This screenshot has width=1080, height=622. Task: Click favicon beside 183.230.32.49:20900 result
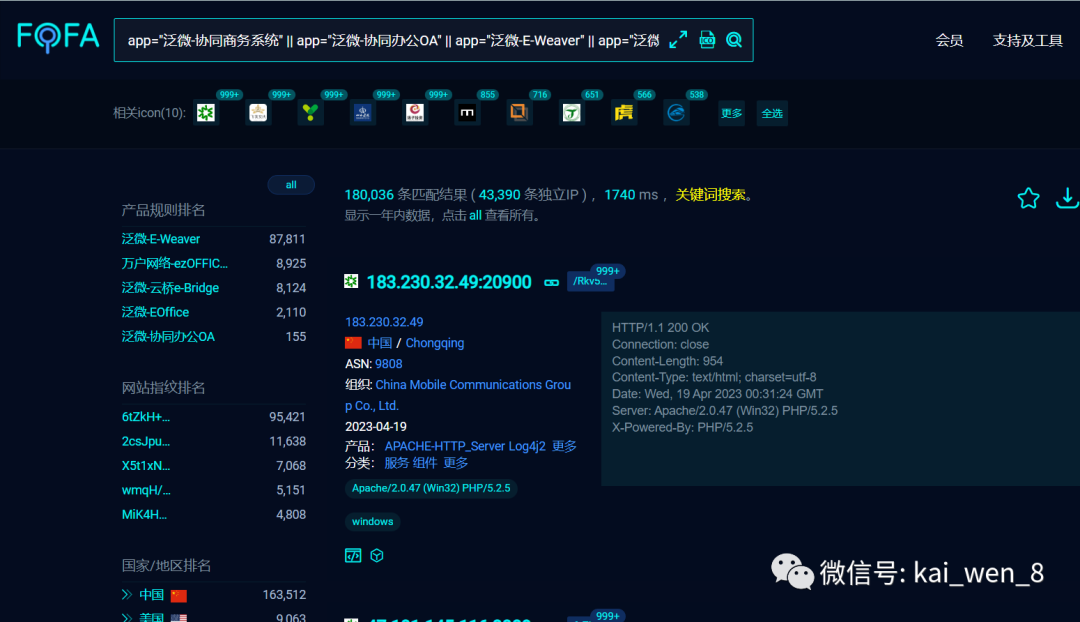(x=351, y=281)
